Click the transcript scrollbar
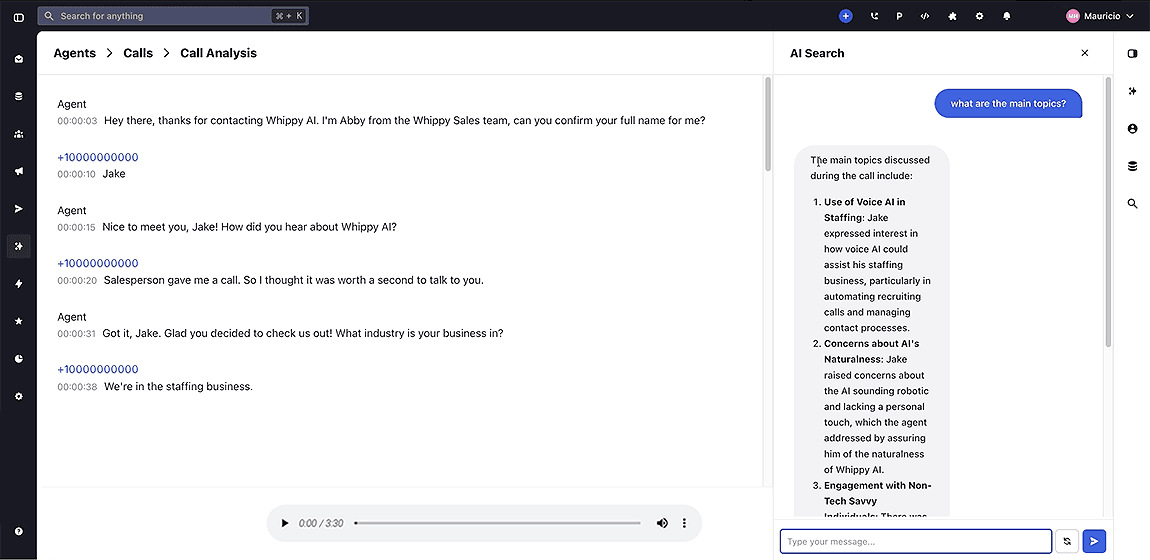The height and width of the screenshot is (560, 1150). click(768, 123)
